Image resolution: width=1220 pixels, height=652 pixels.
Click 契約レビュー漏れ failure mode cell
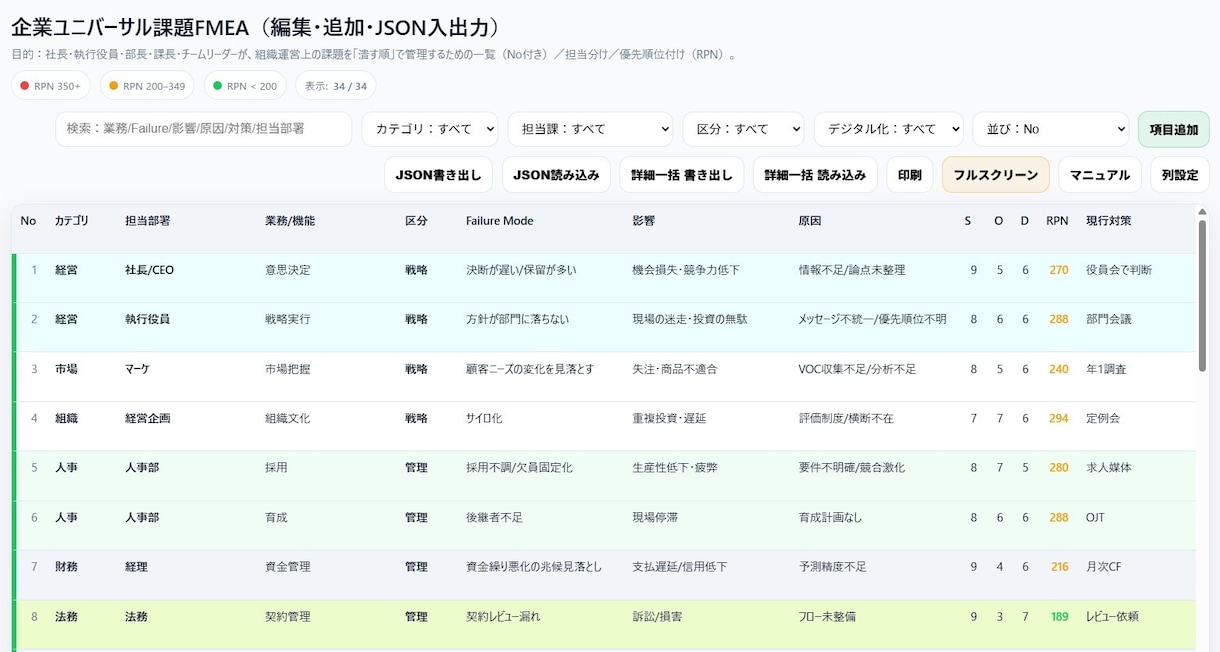point(503,617)
